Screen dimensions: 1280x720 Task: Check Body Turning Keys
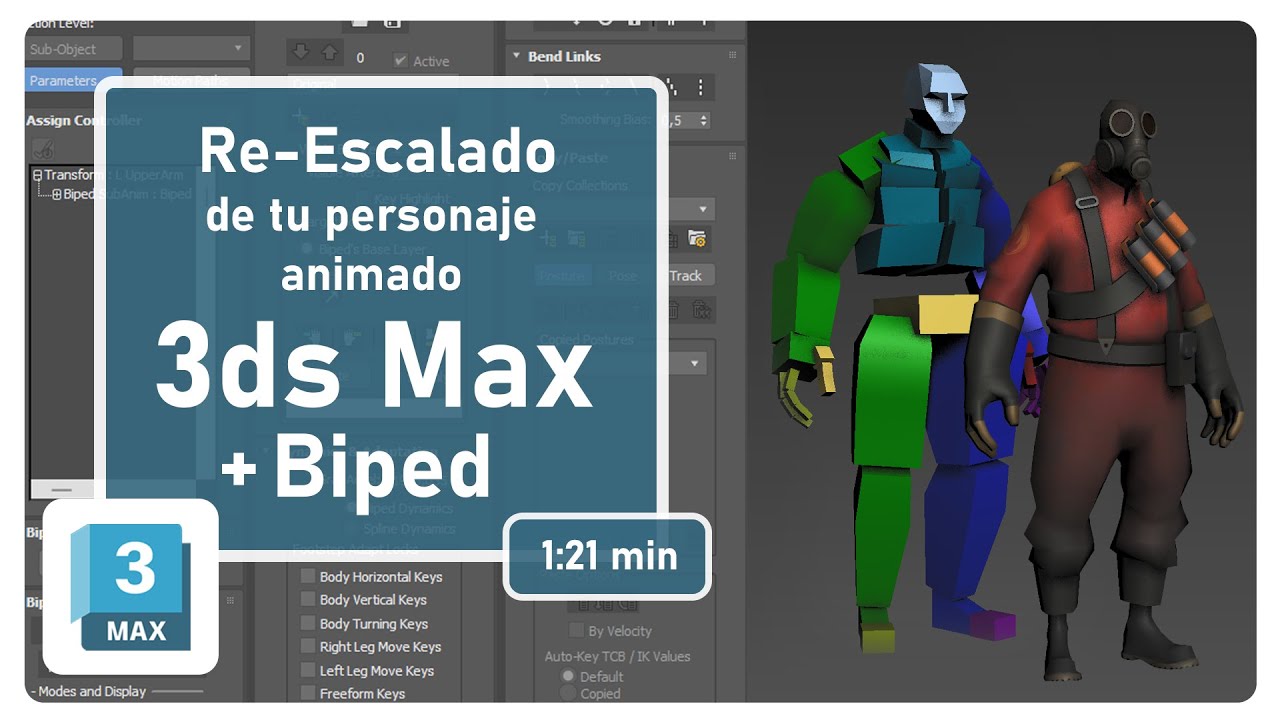click(308, 624)
